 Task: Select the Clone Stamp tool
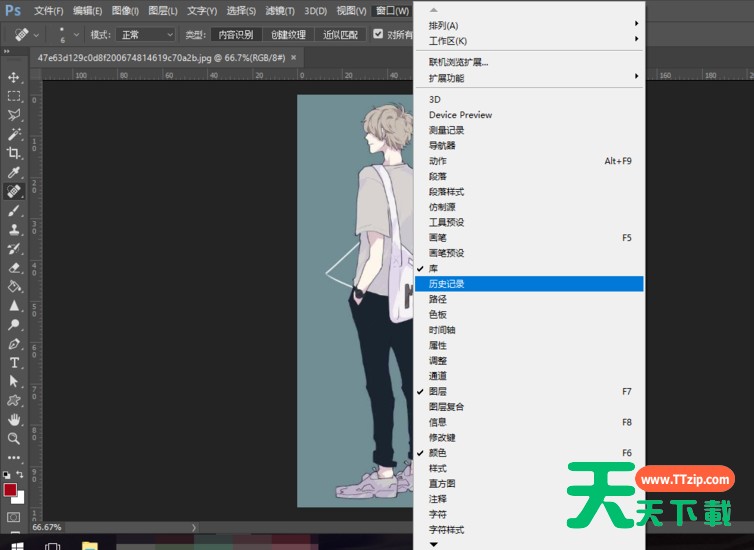(x=14, y=229)
